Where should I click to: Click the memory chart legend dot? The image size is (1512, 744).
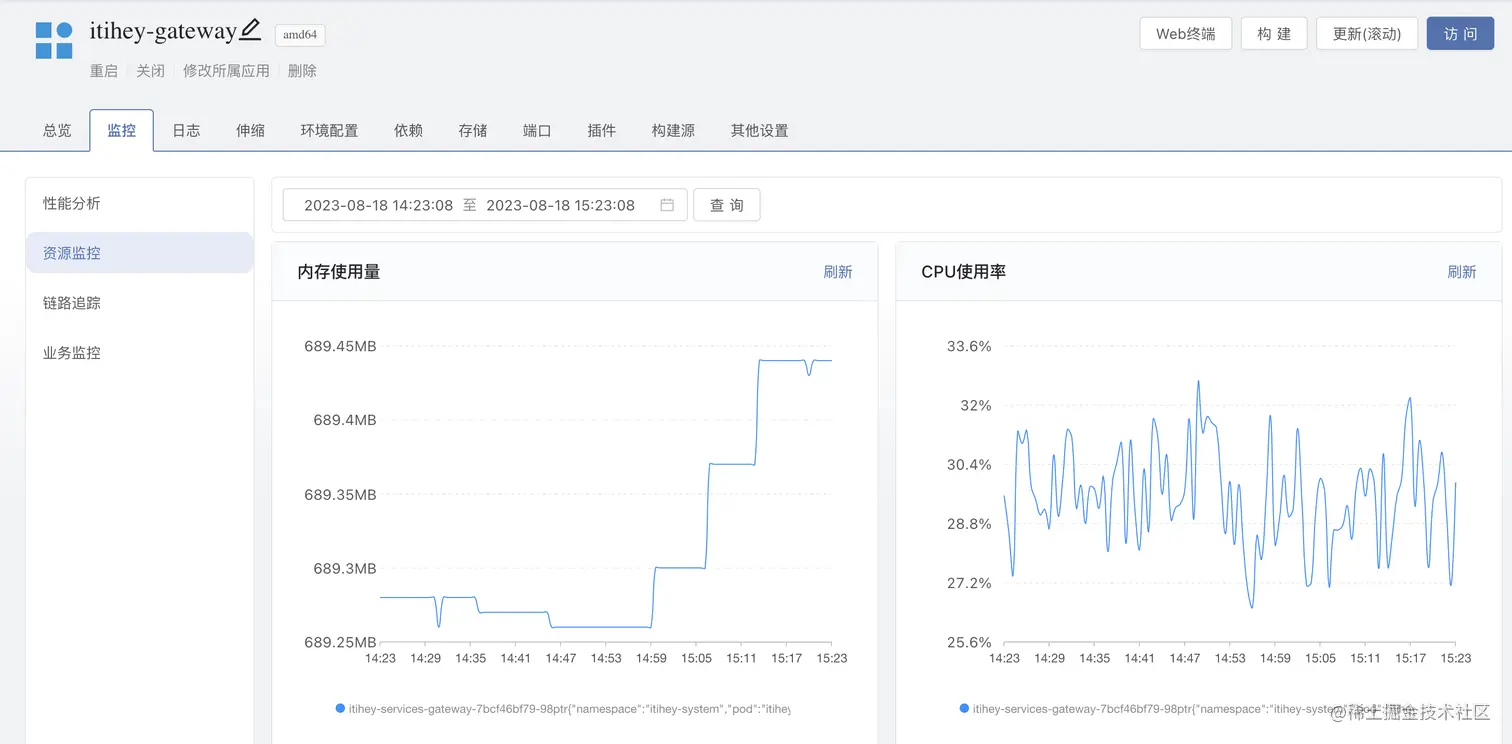pos(340,708)
